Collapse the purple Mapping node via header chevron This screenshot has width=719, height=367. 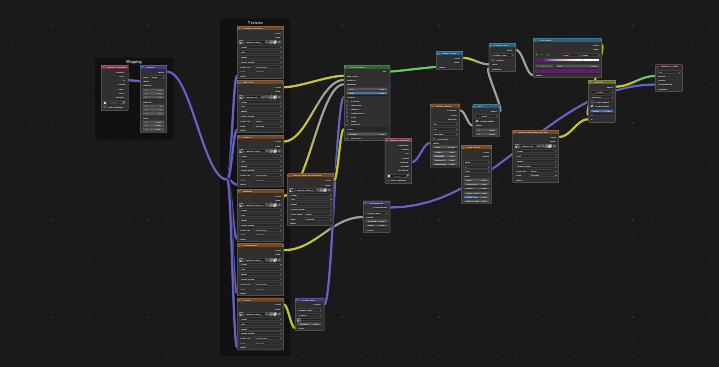coord(143,67)
